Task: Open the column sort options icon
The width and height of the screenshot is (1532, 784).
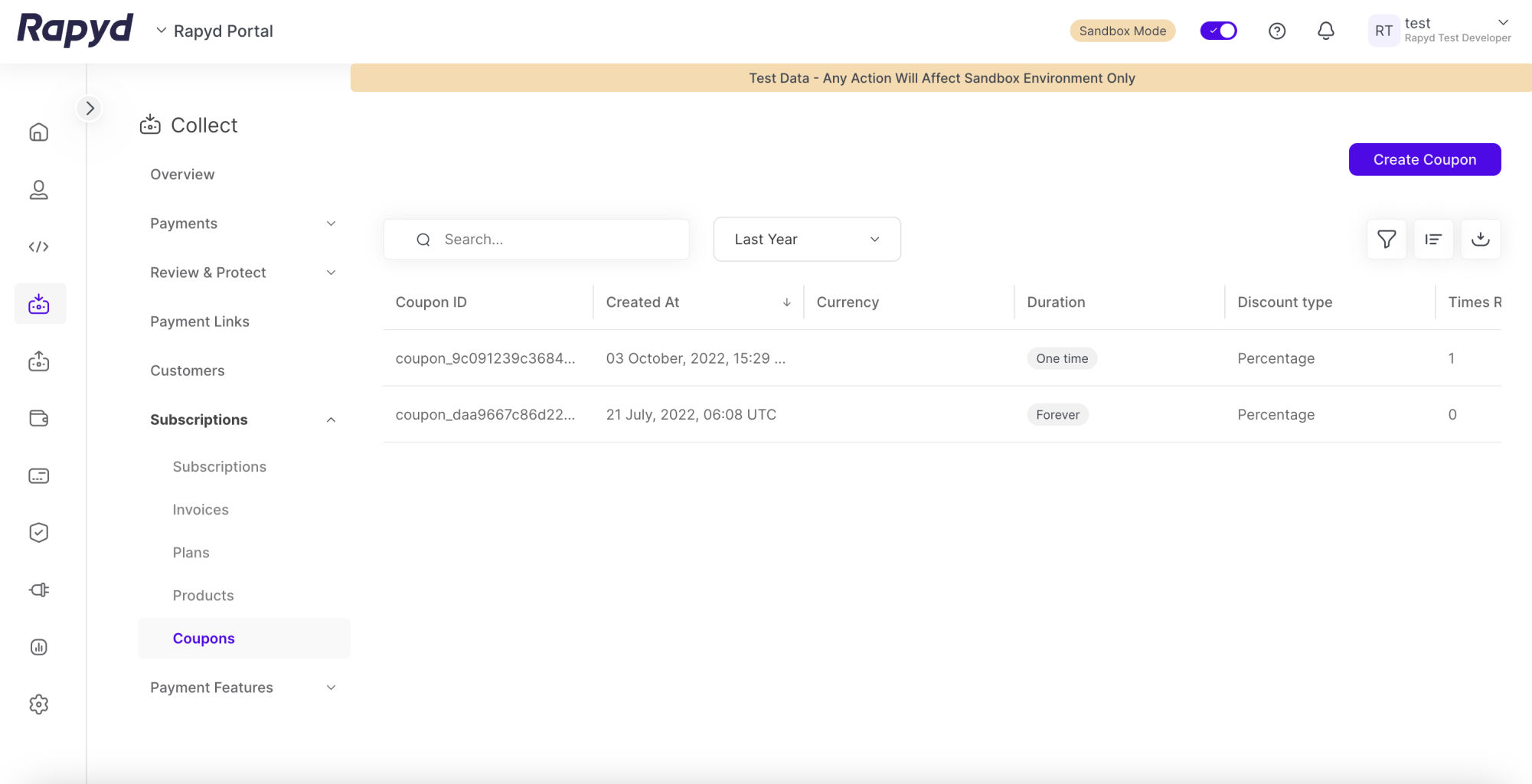Action: click(1433, 240)
